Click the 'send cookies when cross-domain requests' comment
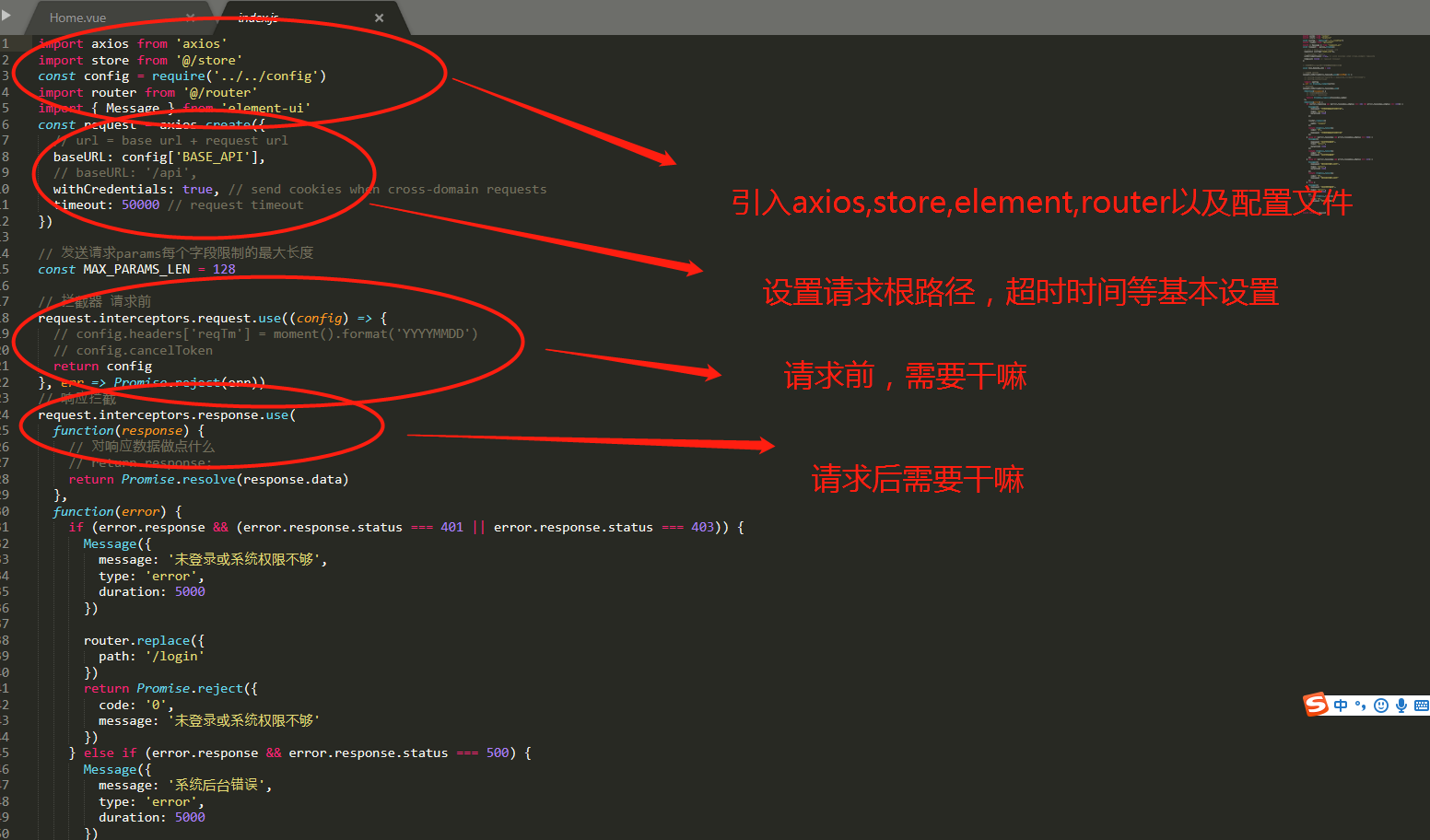This screenshot has width=1430, height=840. (388, 189)
